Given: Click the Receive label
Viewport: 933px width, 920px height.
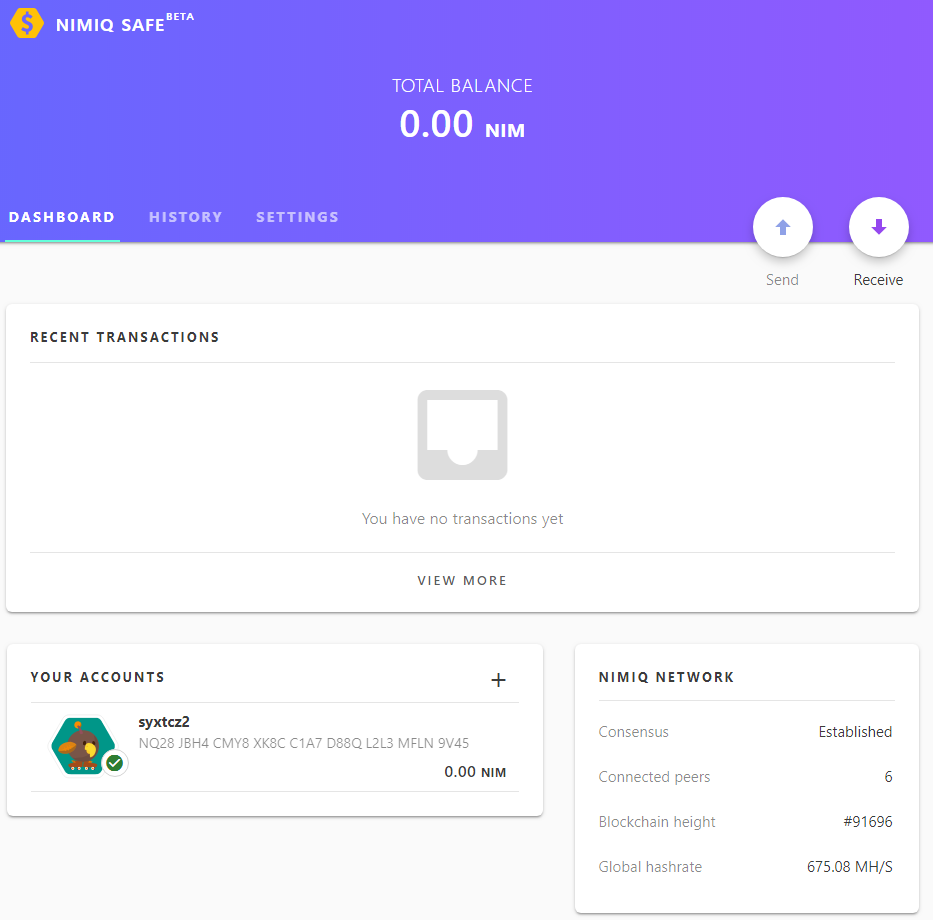Looking at the screenshot, I should (878, 280).
